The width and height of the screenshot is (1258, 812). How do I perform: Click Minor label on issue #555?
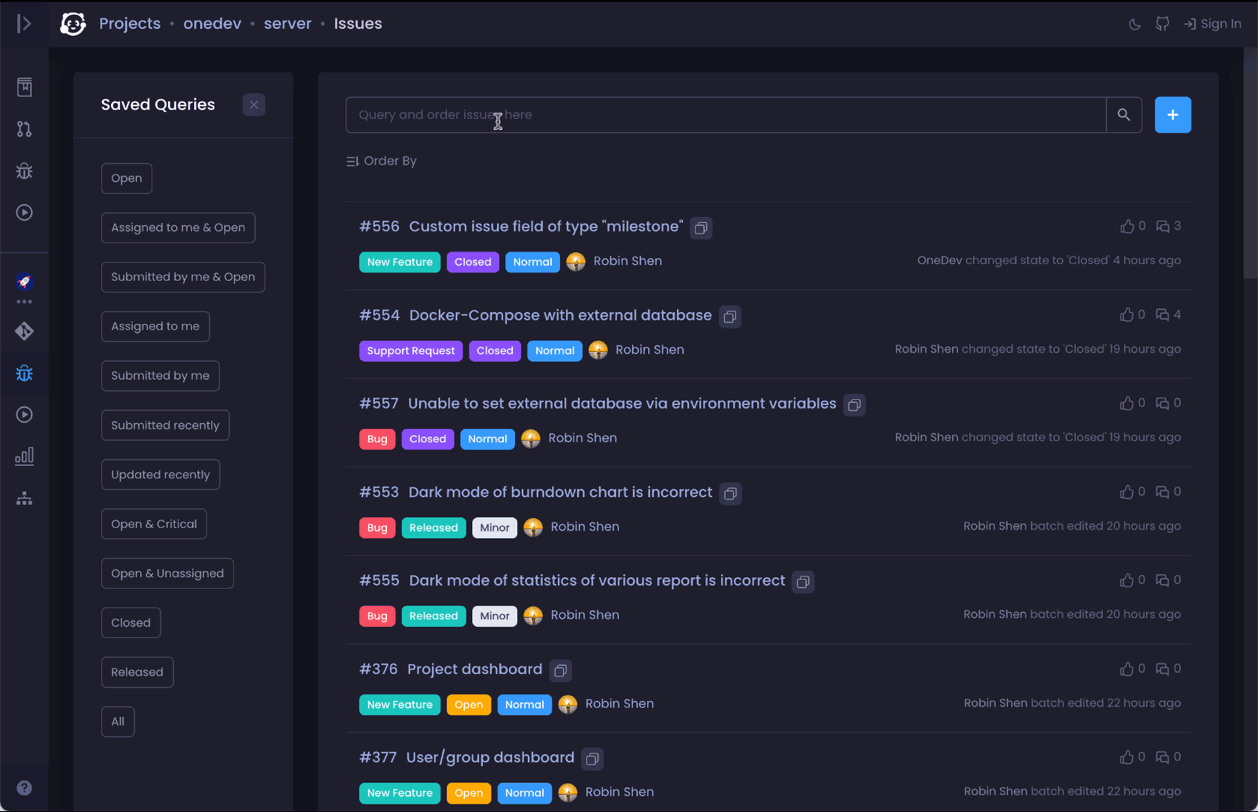[x=495, y=616]
